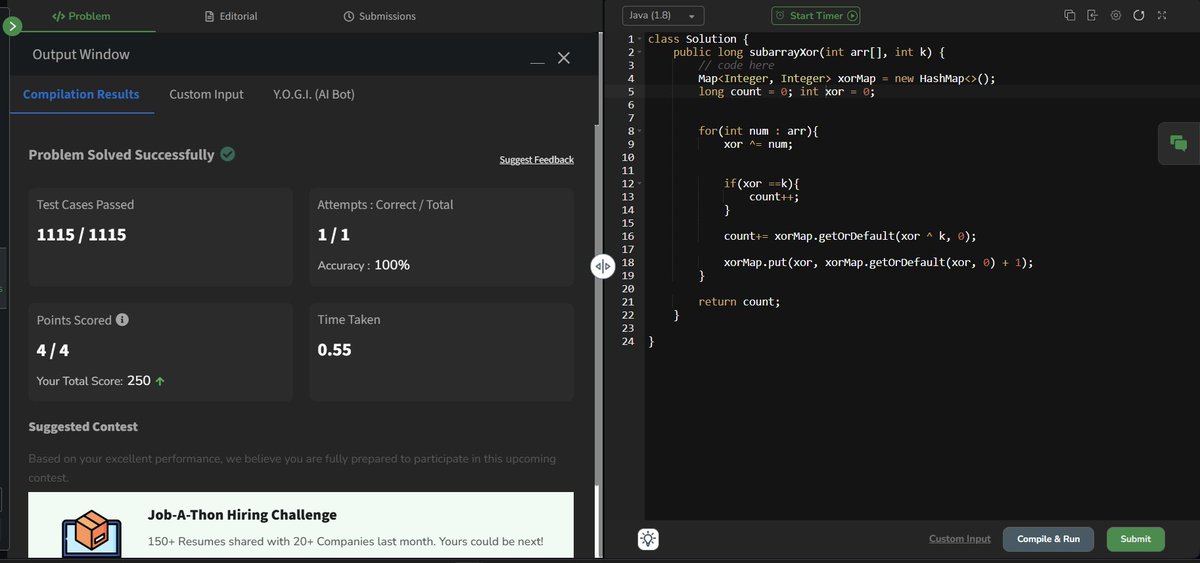1200x563 pixels.
Task: Click the 'Suggested Contest' heading
Action: pos(83,427)
